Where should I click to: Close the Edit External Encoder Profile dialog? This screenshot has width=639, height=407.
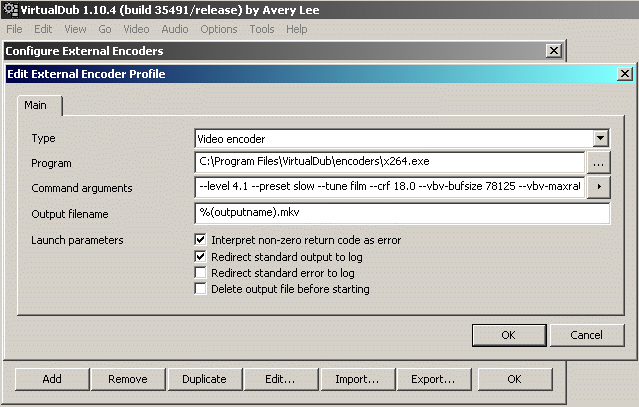point(624,74)
